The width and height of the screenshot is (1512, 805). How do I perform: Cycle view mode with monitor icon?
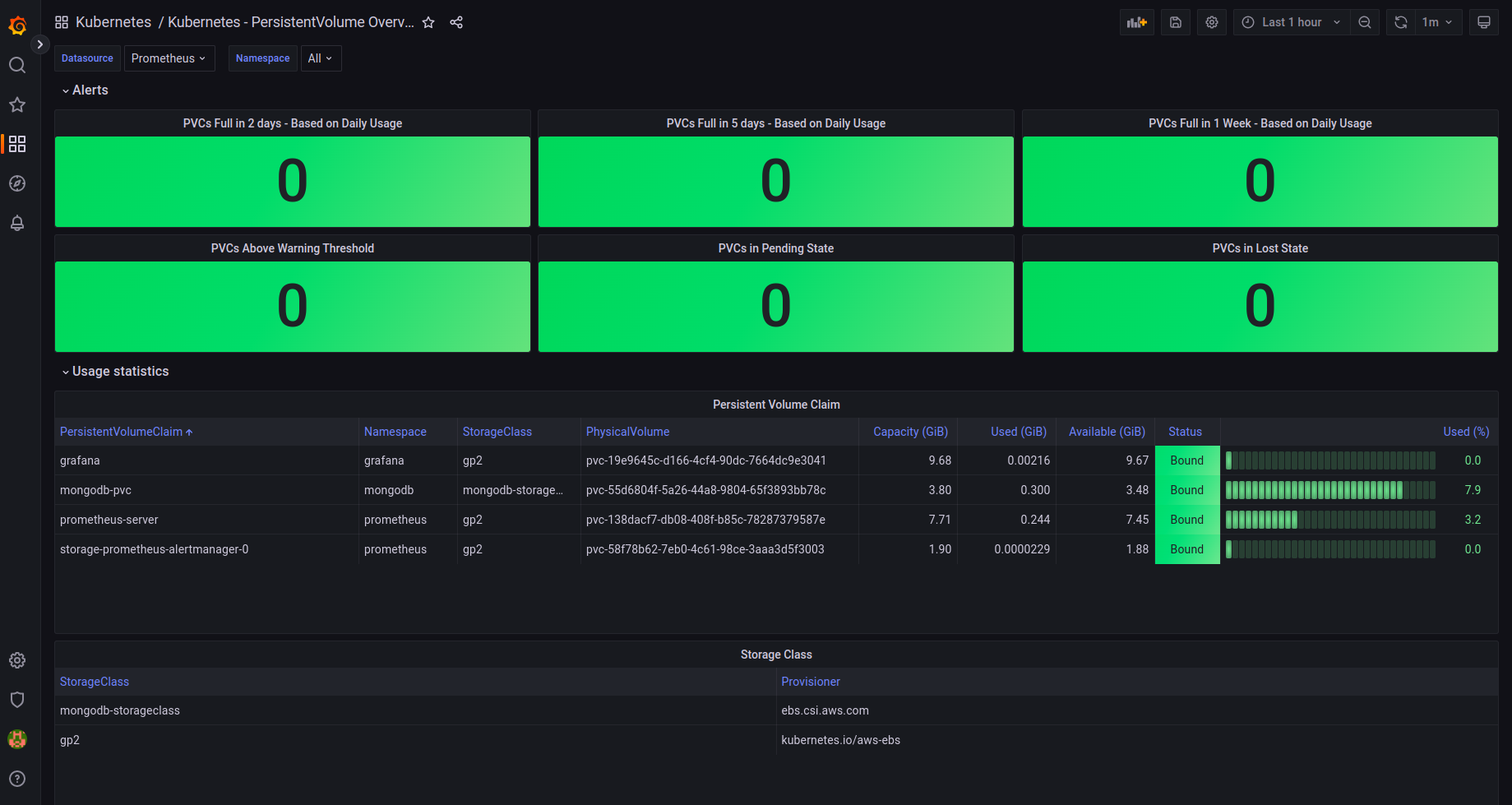point(1483,22)
